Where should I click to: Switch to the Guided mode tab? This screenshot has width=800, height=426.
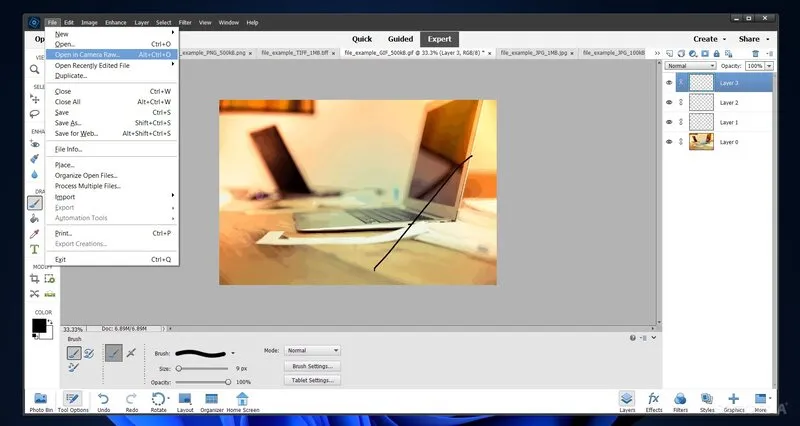click(400, 39)
